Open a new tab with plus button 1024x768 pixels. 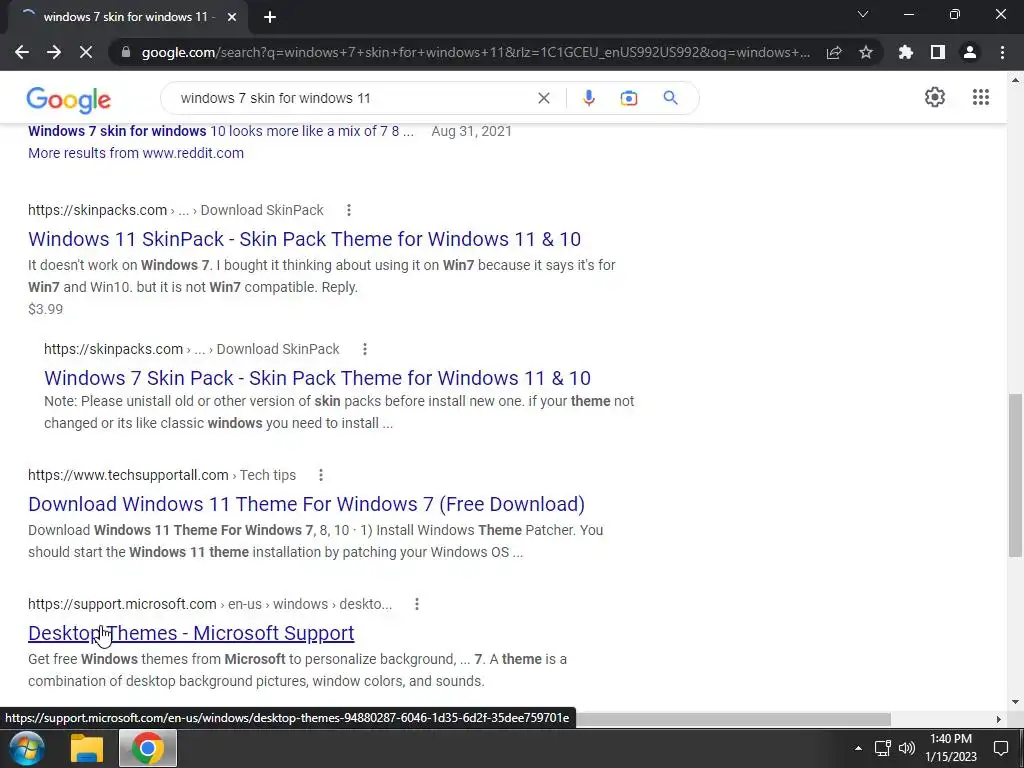[270, 17]
